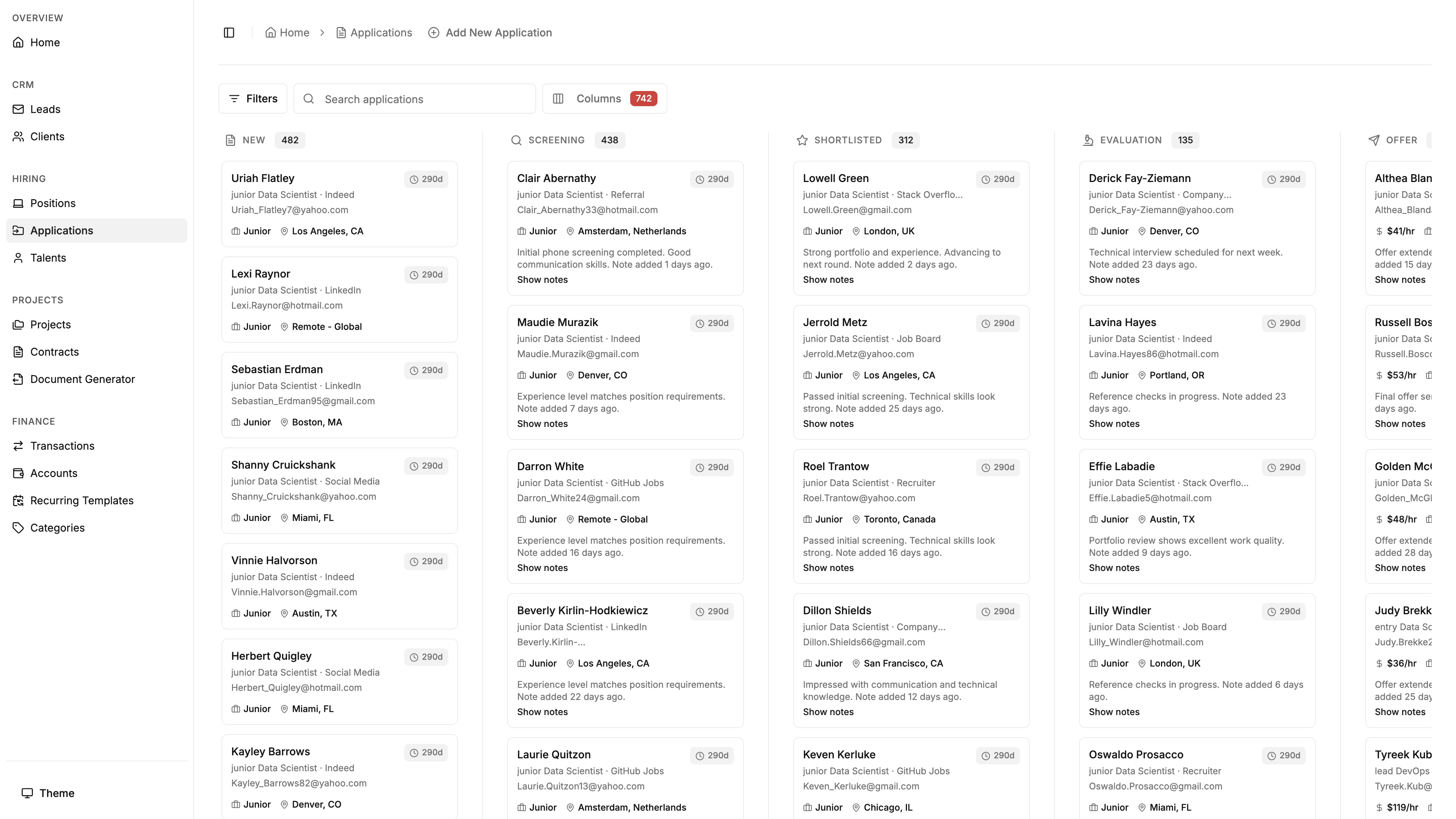
Task: Click the SCREENING column magnifier icon
Action: pos(516,140)
